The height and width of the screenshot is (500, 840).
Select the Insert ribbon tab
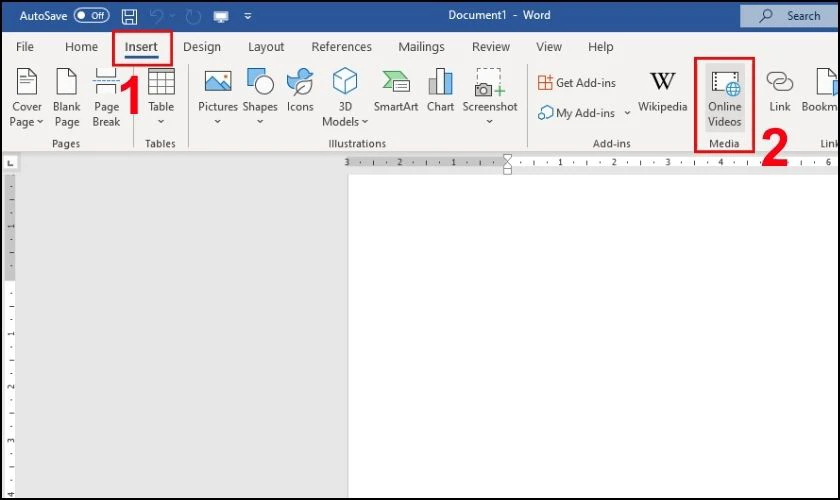tap(141, 47)
